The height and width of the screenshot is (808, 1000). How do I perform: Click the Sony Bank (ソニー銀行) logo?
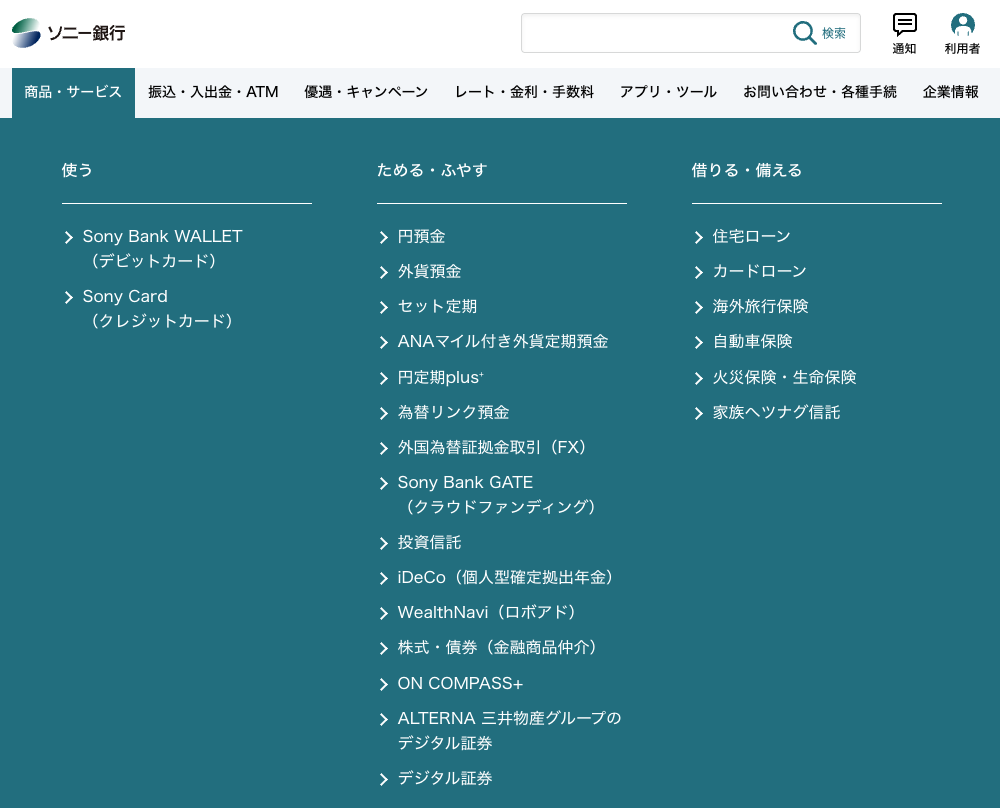(67, 32)
